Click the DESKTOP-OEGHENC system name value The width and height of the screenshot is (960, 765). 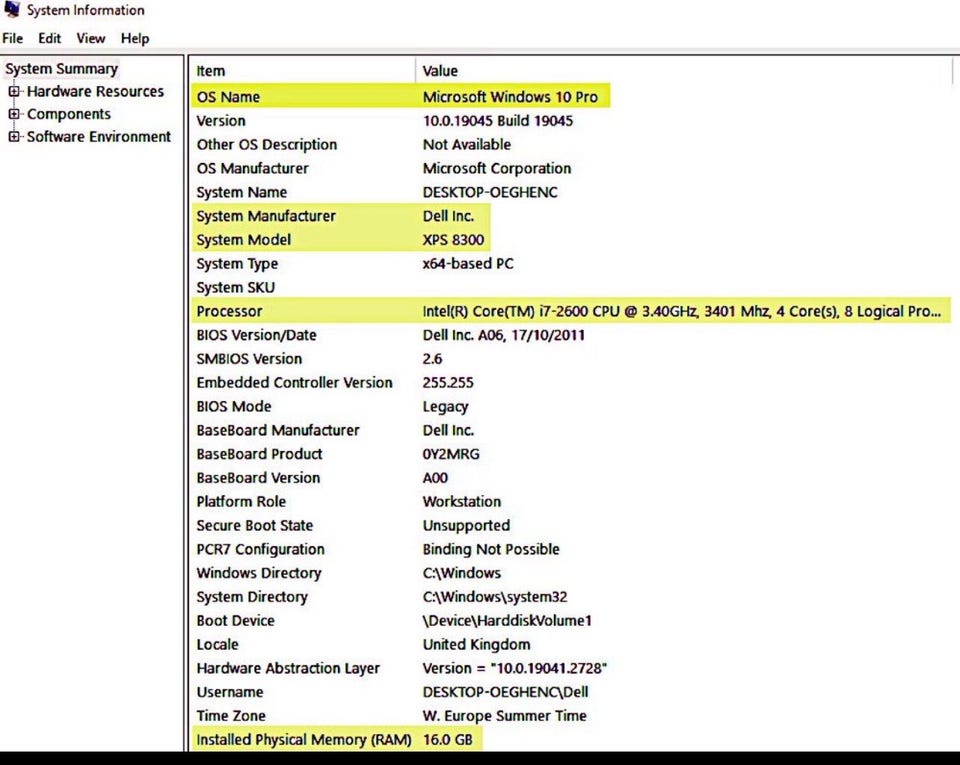(490, 192)
